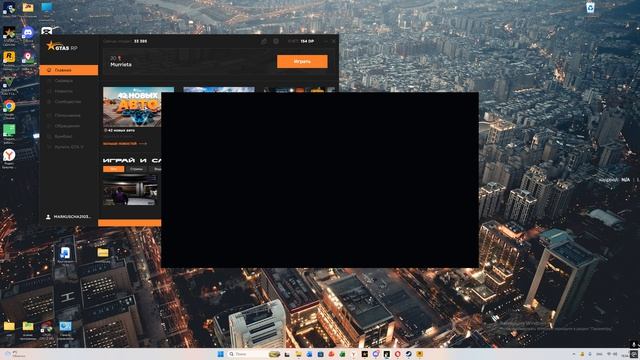The height and width of the screenshot is (360, 640).
Task: Click first small icon in launcher header
Action: coord(264,41)
